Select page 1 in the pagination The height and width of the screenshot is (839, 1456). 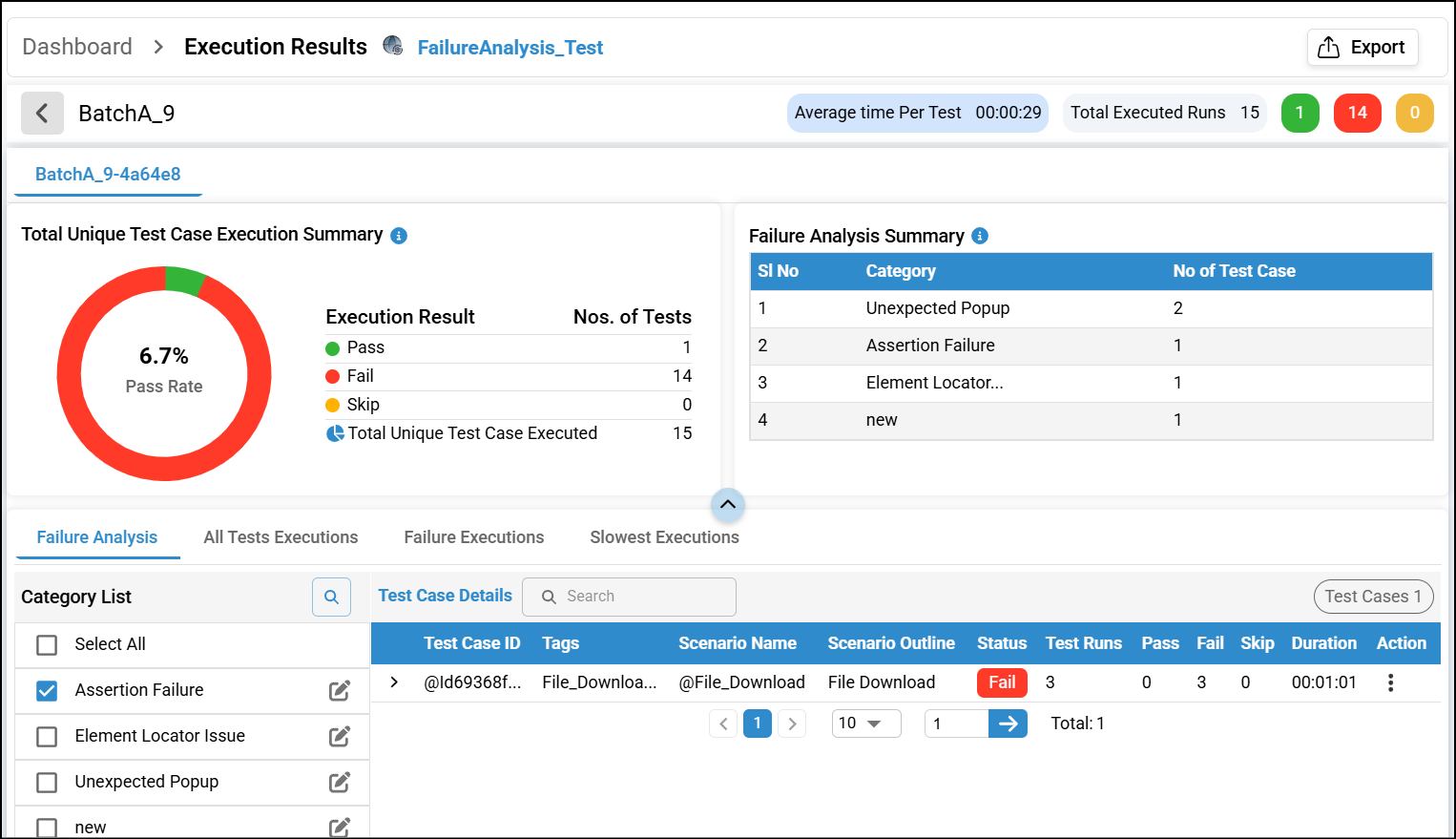point(758,724)
